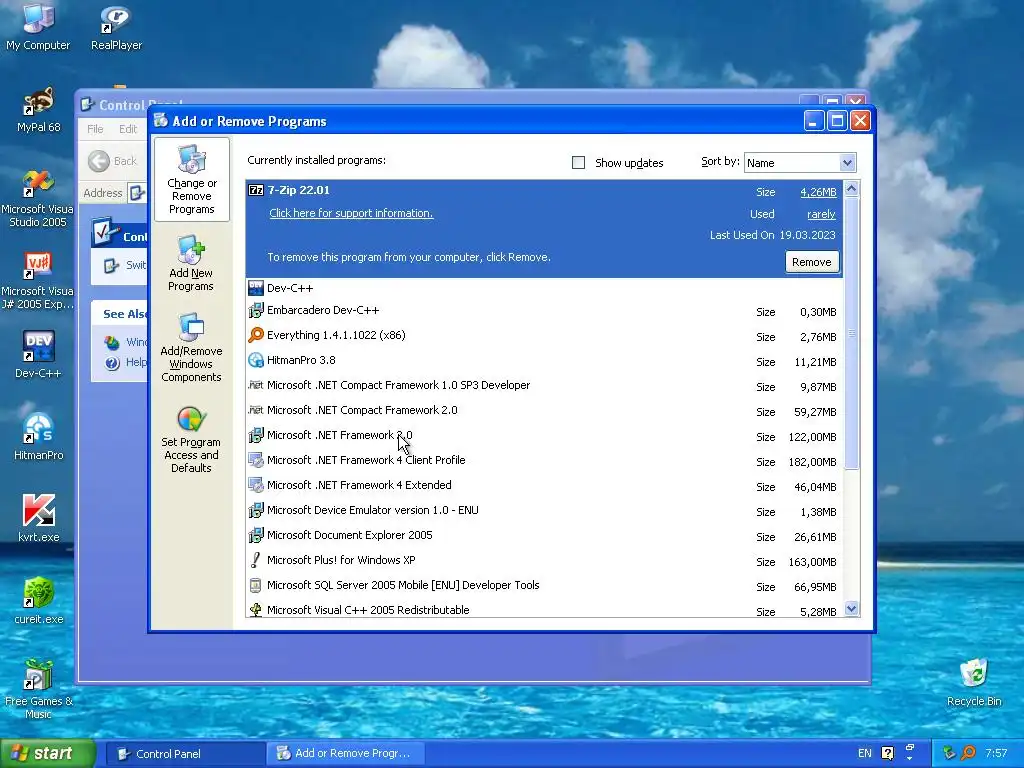
Task: Click the Embarcadero Dev-C++ installer icon
Action: tap(256, 310)
